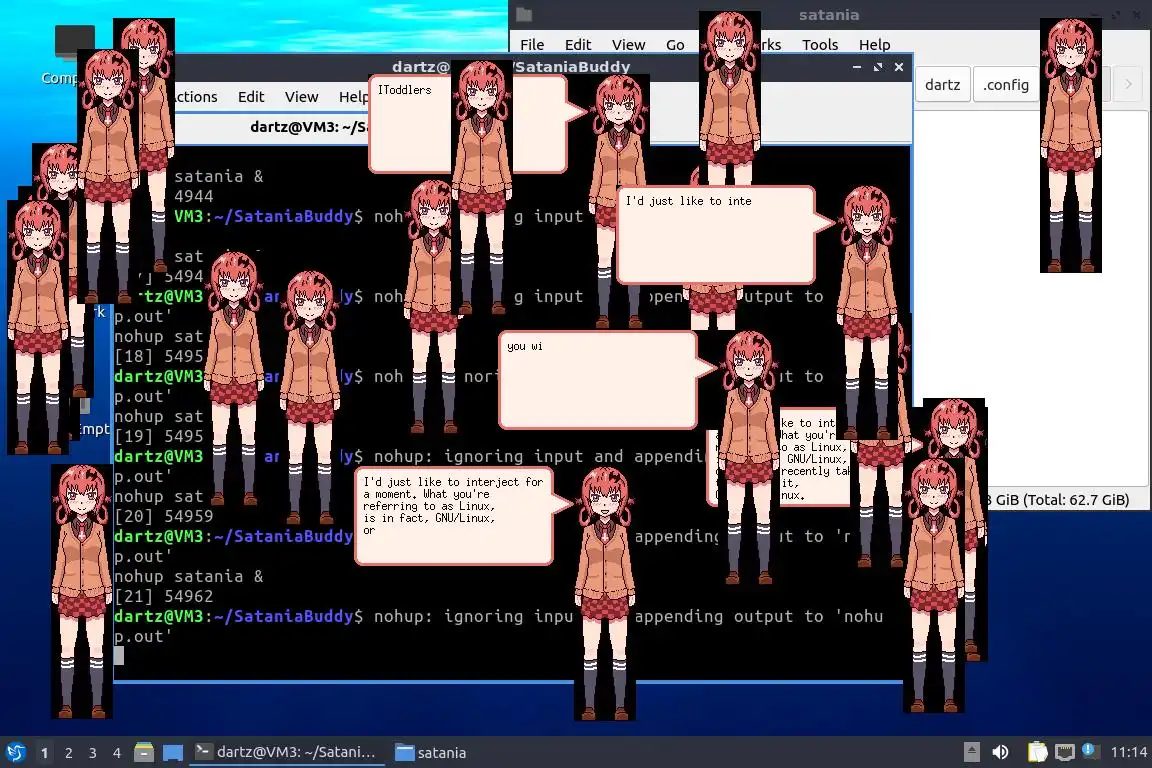The image size is (1152, 768).
Task: Click the terminal cursor block on the last line
Action: click(119, 655)
